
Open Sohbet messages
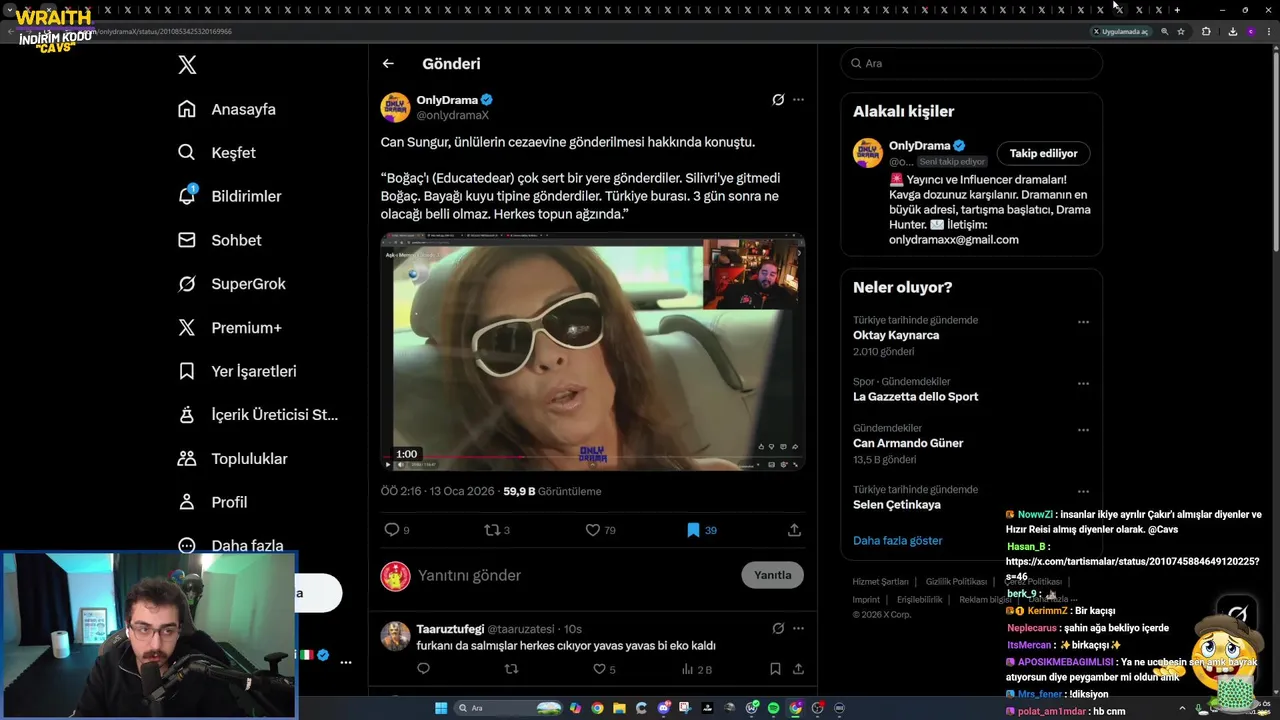click(219, 240)
